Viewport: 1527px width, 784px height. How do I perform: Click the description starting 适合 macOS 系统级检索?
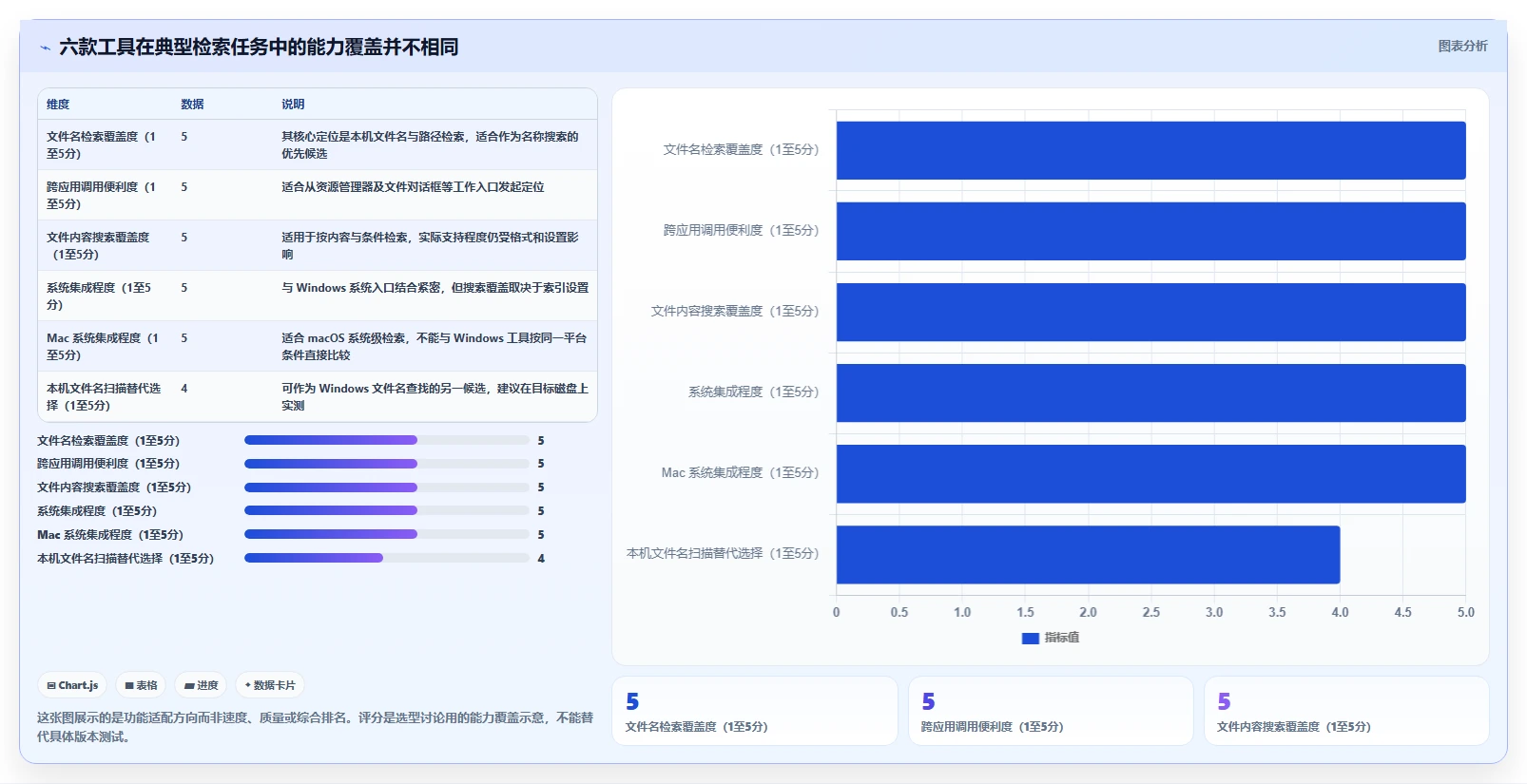coord(435,346)
